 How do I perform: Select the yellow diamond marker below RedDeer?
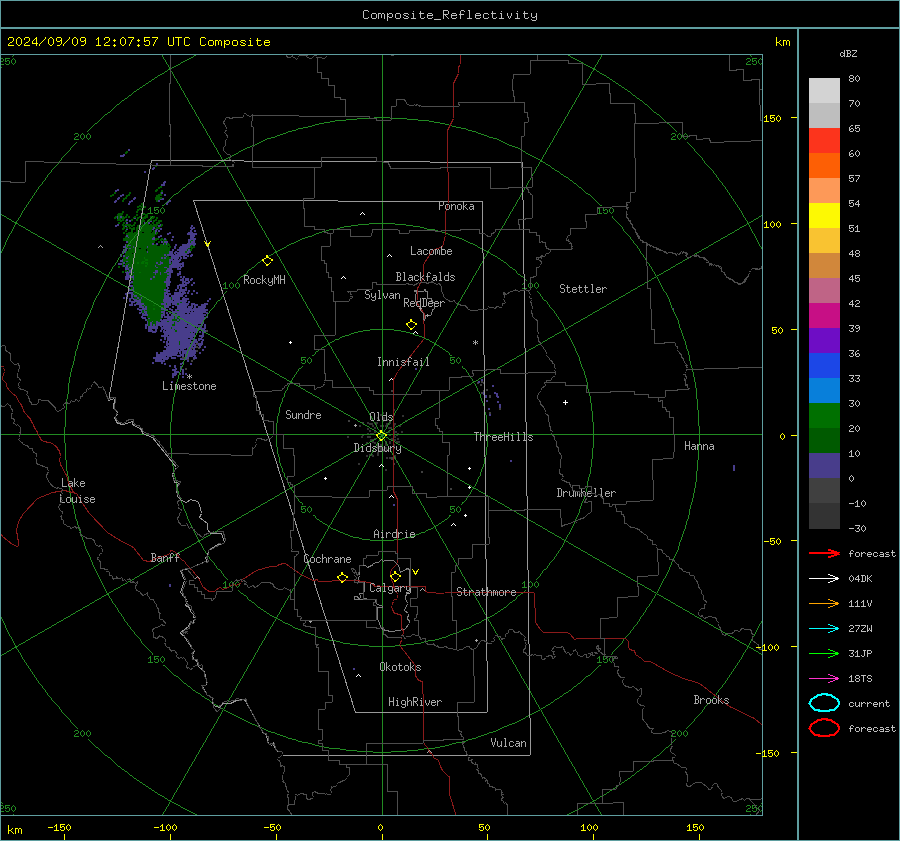click(411, 325)
